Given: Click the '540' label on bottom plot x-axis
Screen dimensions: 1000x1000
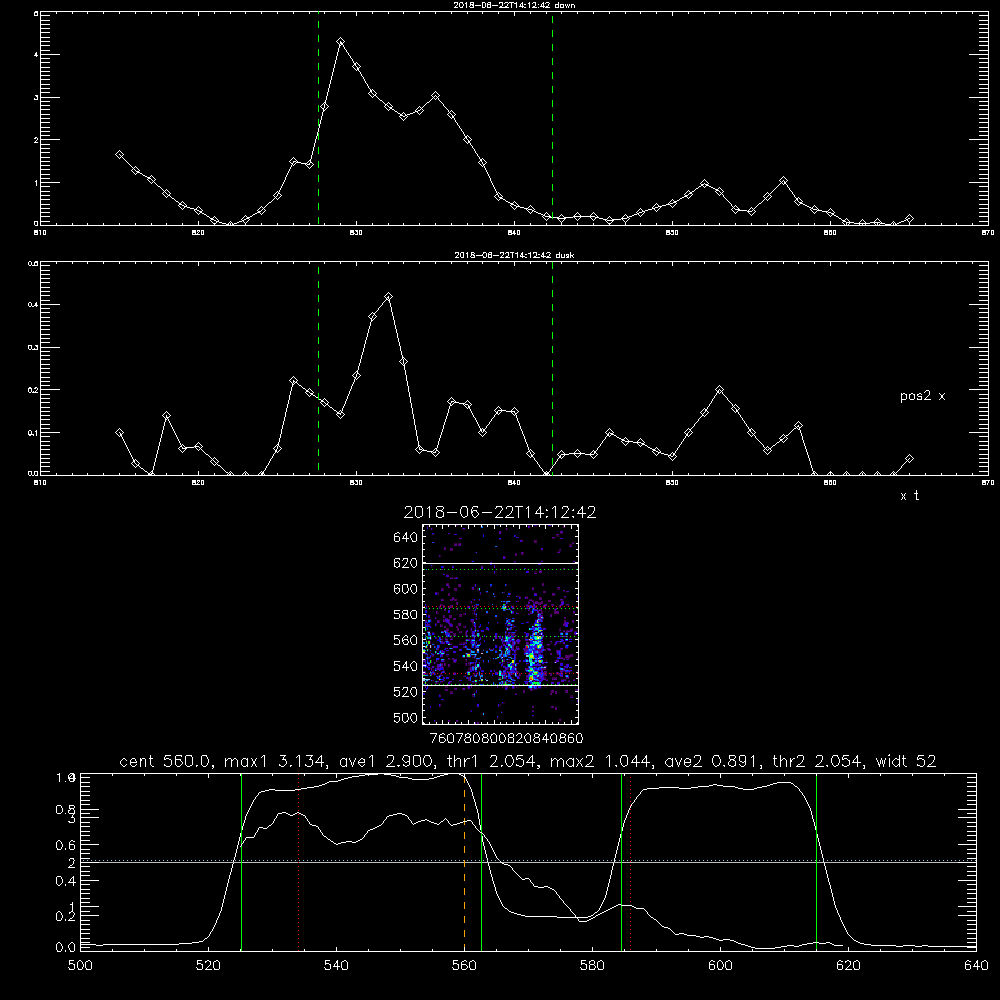Looking at the screenshot, I should click(336, 966).
